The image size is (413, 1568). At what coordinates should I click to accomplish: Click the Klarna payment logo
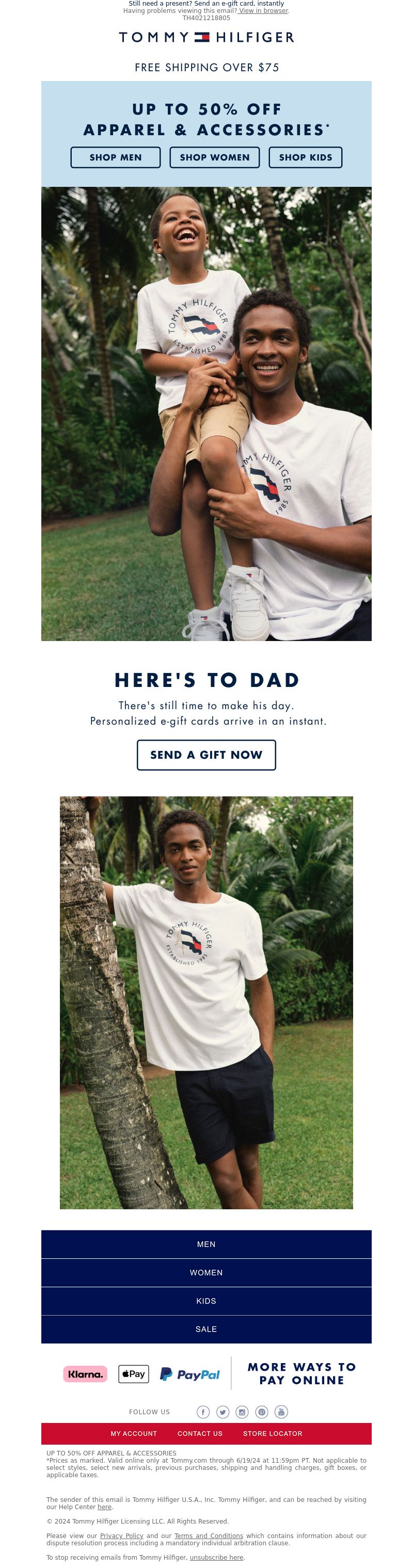pos(85,1374)
